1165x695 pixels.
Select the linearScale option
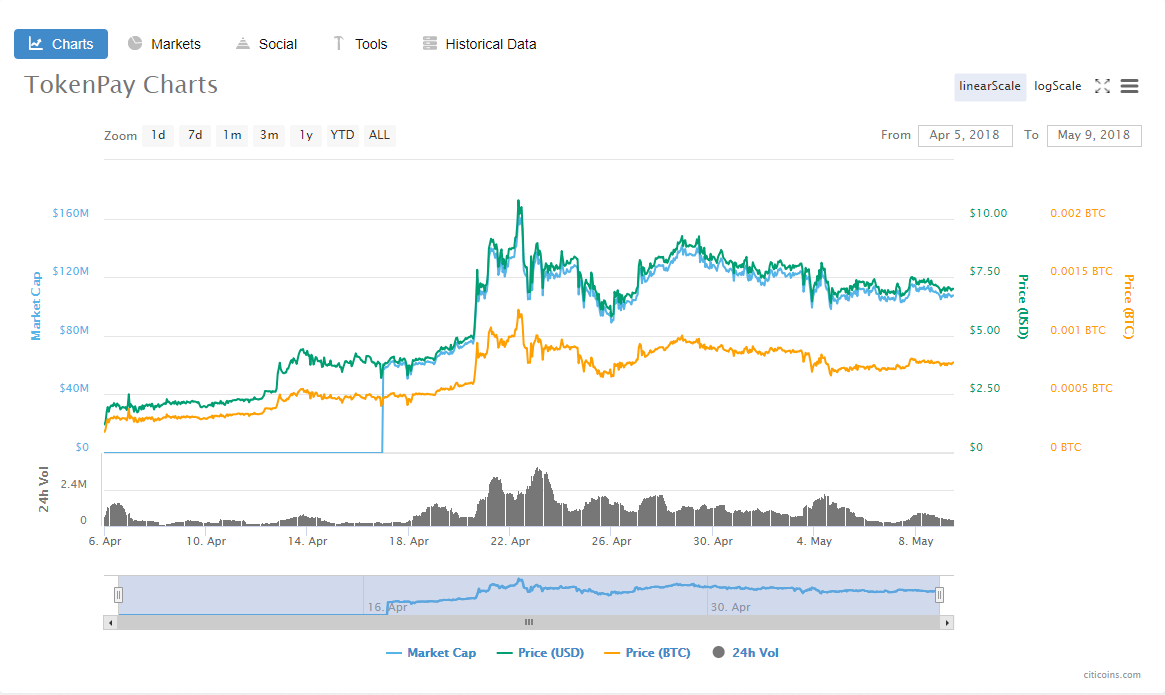(x=990, y=86)
